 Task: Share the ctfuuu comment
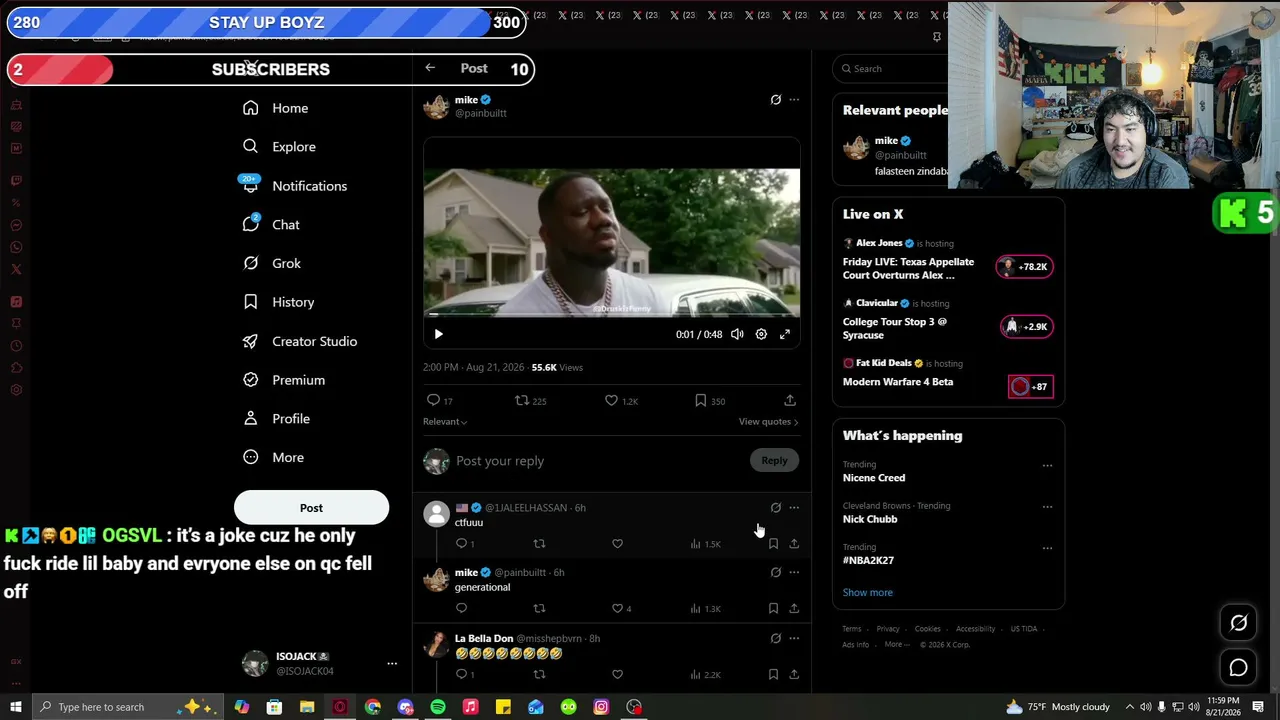coord(794,544)
